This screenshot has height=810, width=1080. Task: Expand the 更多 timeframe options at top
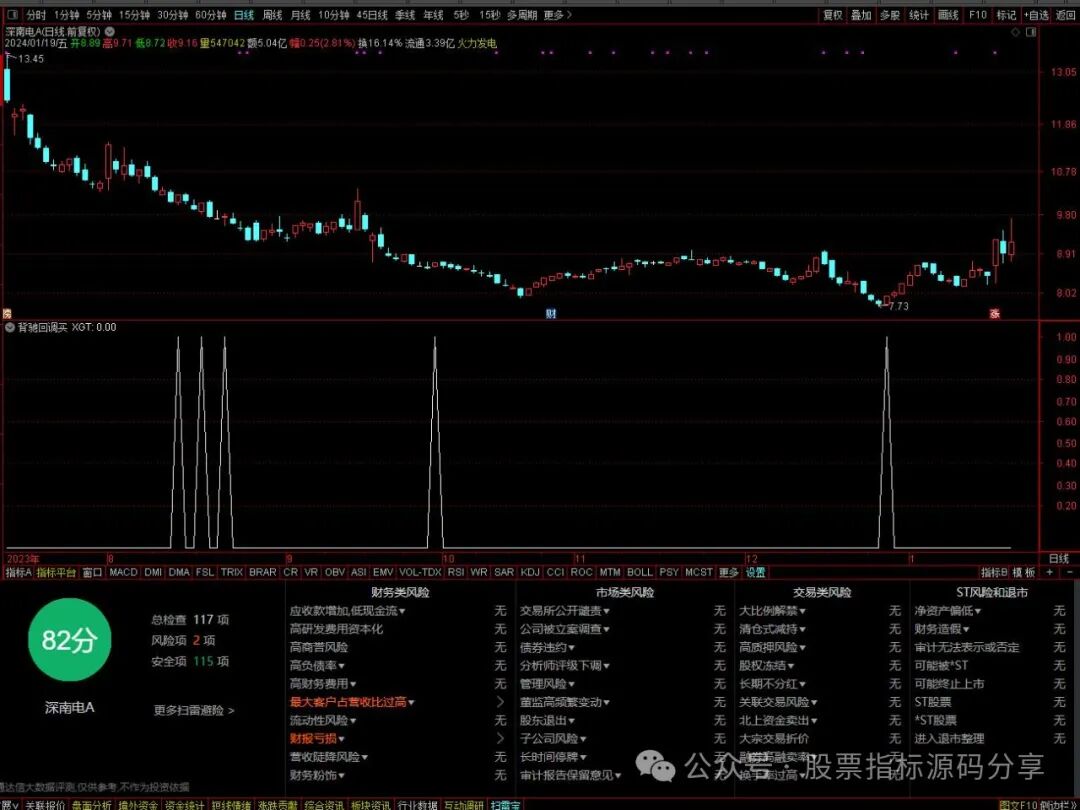tap(557, 14)
